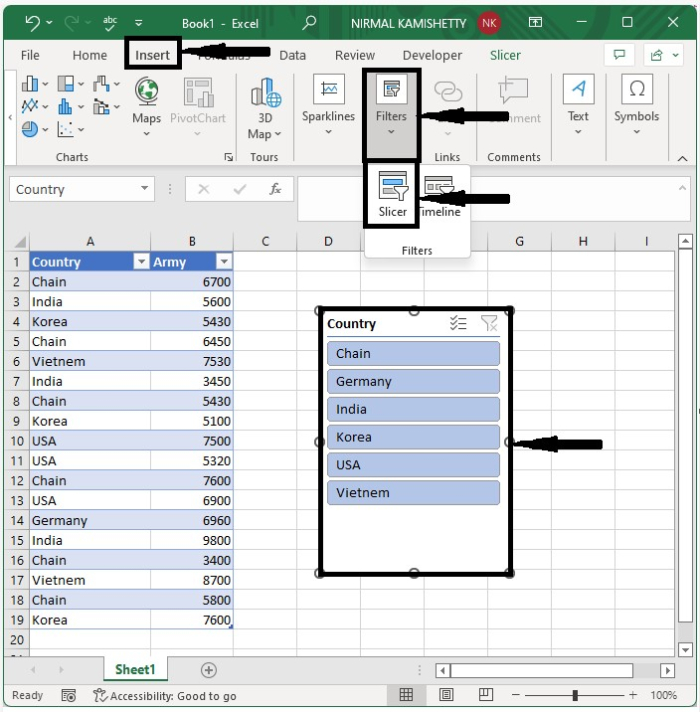
Task: Insert a Timeline from the Filters dropdown
Action: (439, 196)
